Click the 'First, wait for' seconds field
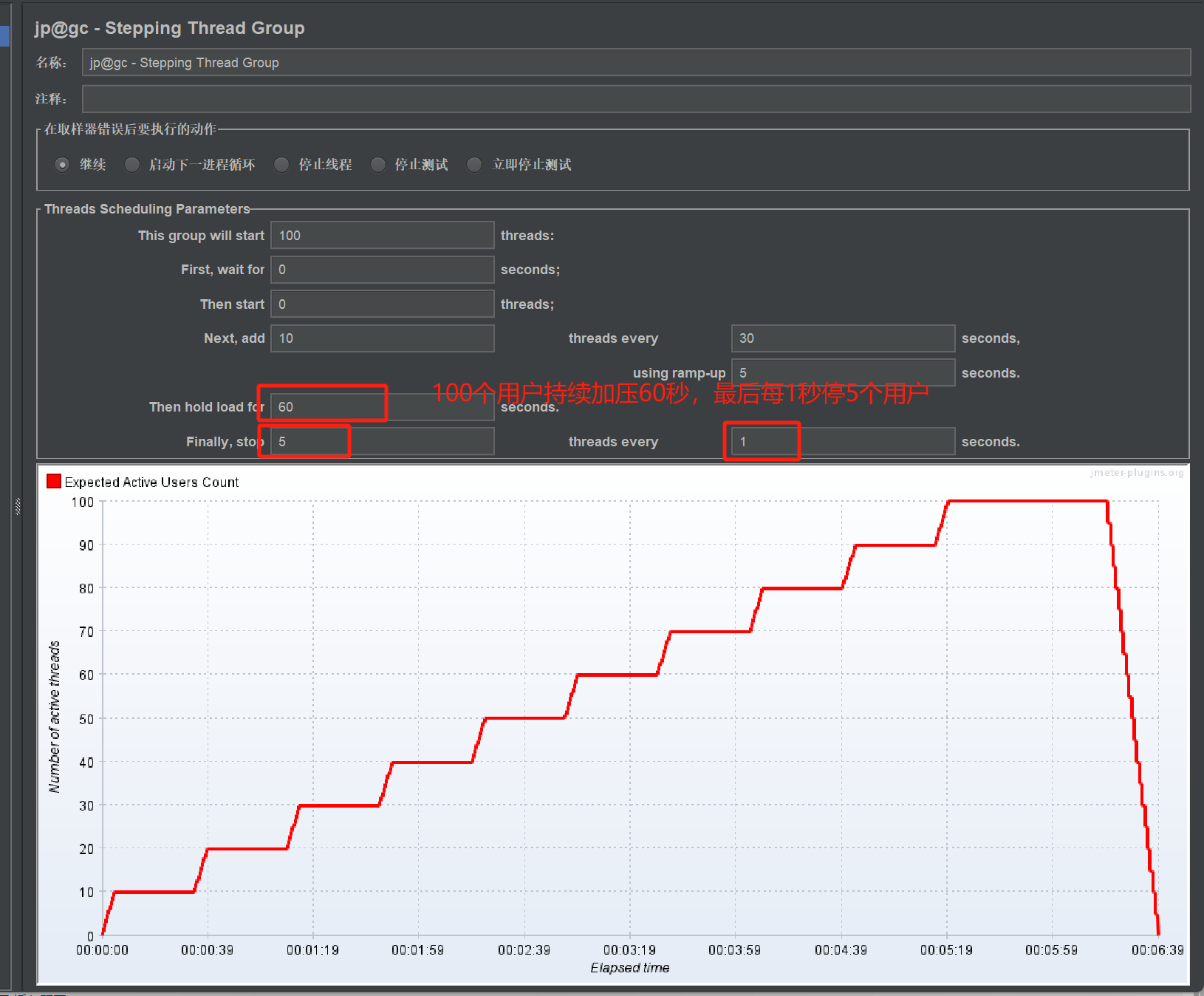The height and width of the screenshot is (996, 1204). pos(382,270)
